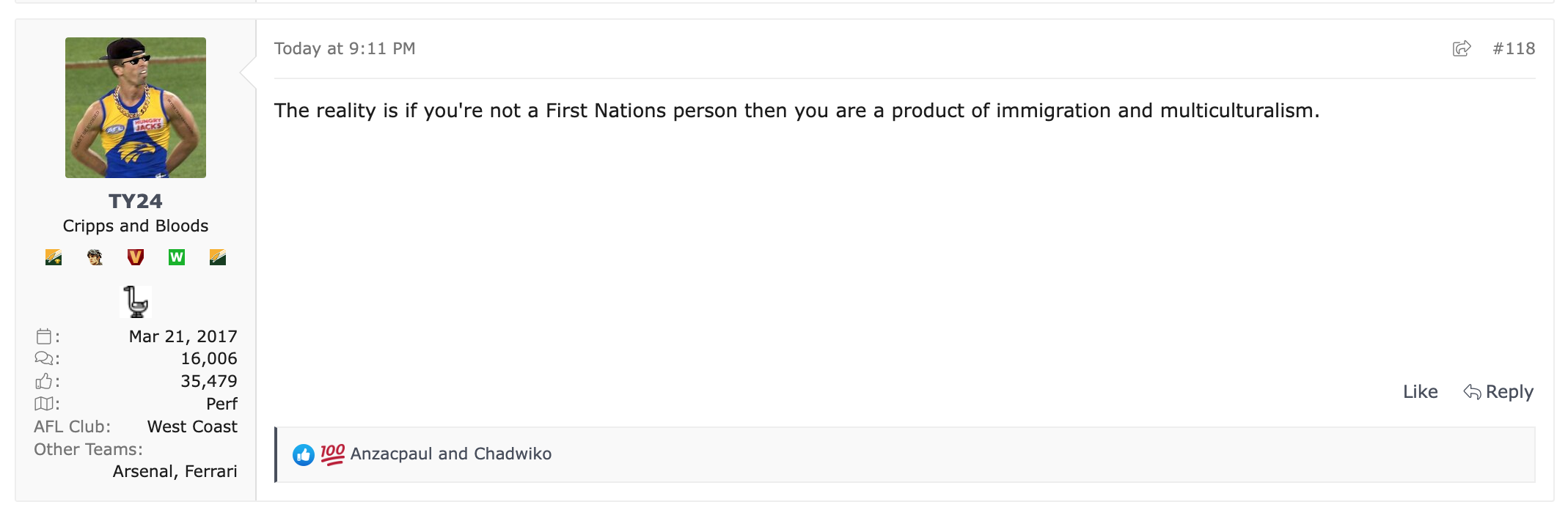Like this post by TY24
The height and width of the screenshot is (510, 1568).
(1420, 392)
